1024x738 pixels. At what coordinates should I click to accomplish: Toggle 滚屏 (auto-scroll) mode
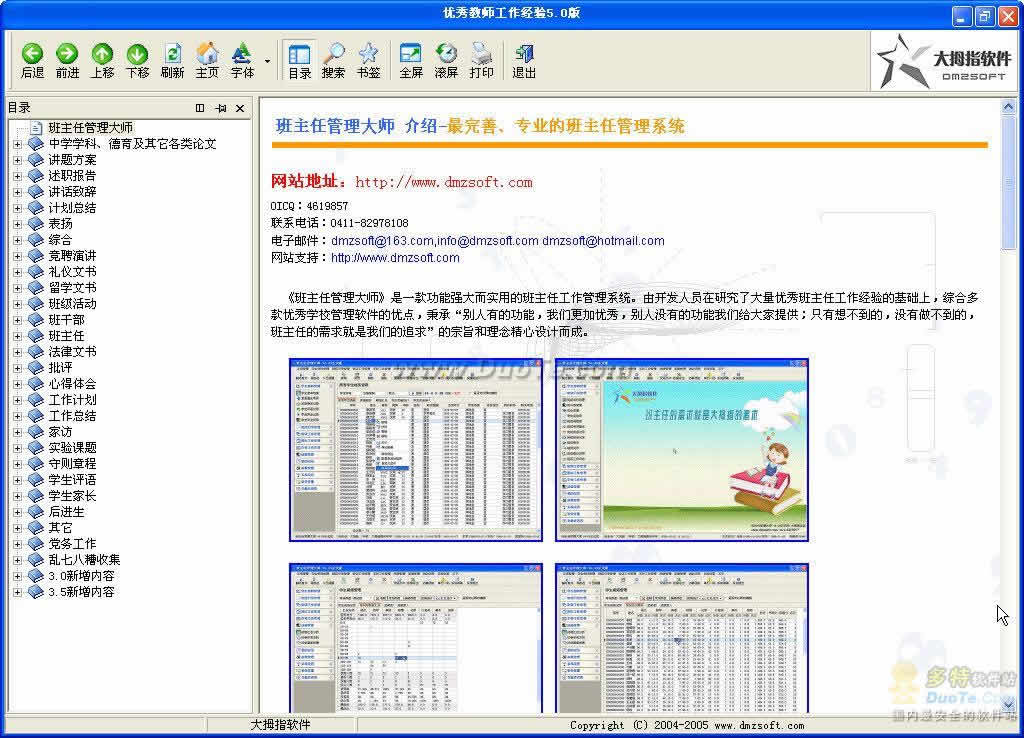tap(446, 55)
